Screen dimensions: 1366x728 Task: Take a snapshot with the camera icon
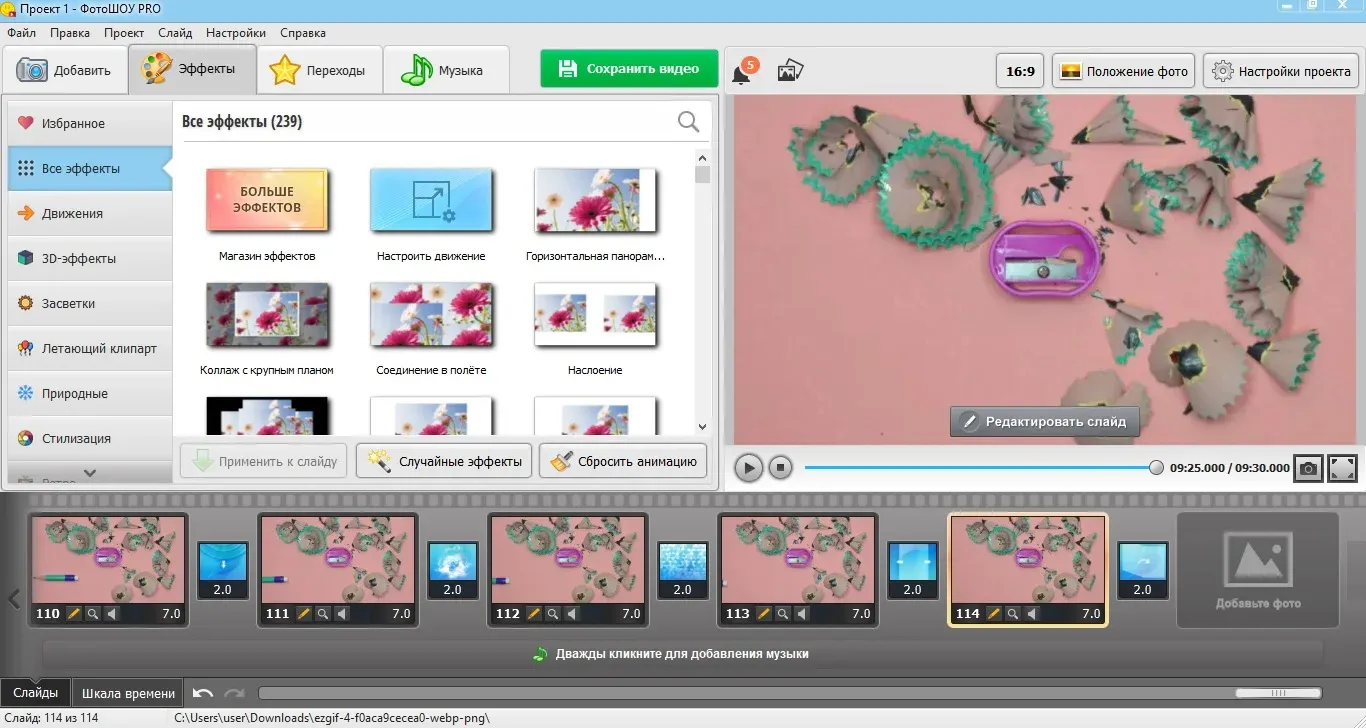click(x=1308, y=467)
